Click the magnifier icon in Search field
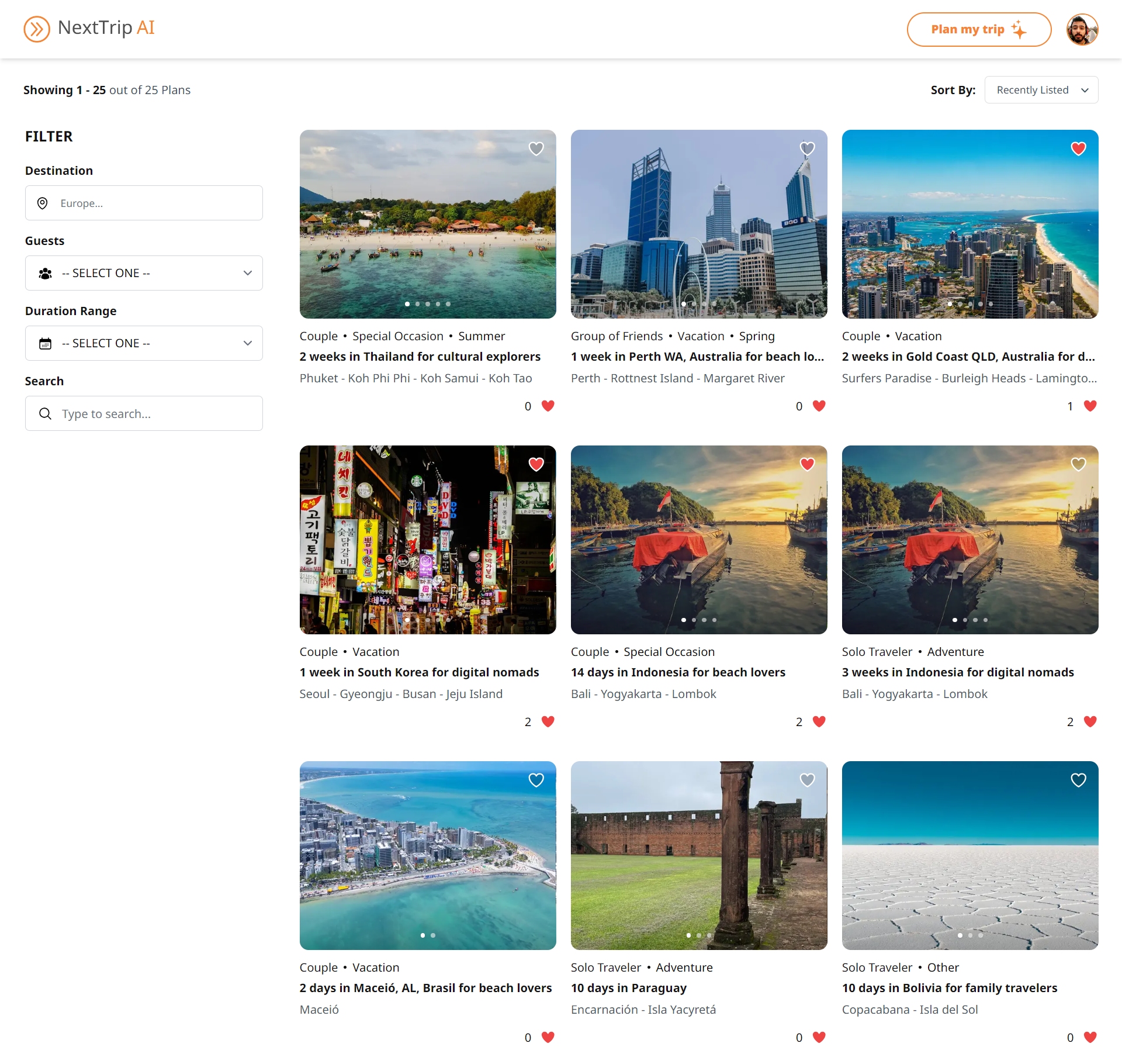1122x1064 pixels. (45, 414)
